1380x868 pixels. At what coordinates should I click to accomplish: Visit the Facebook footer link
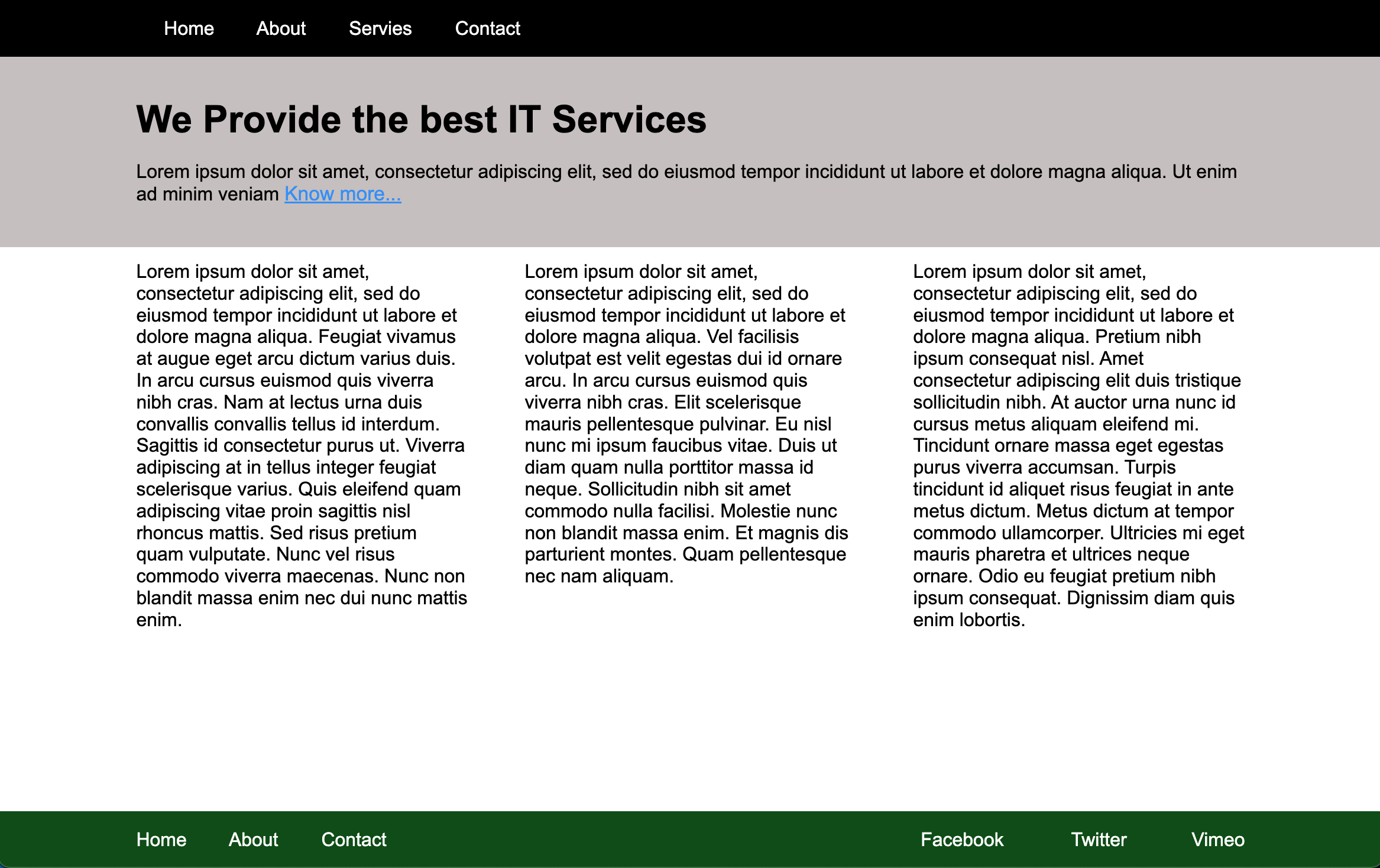coord(962,840)
